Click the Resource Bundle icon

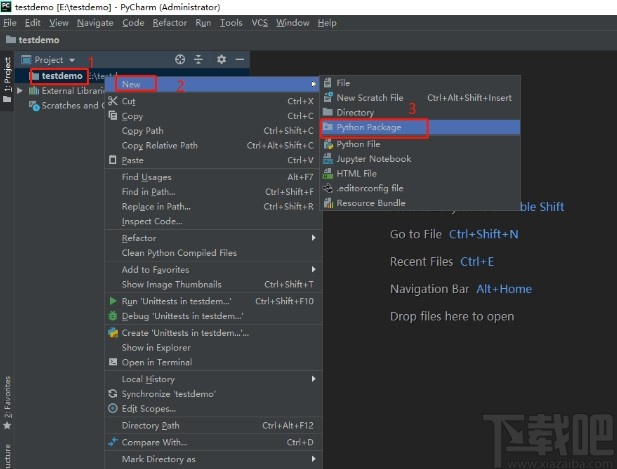(328, 203)
